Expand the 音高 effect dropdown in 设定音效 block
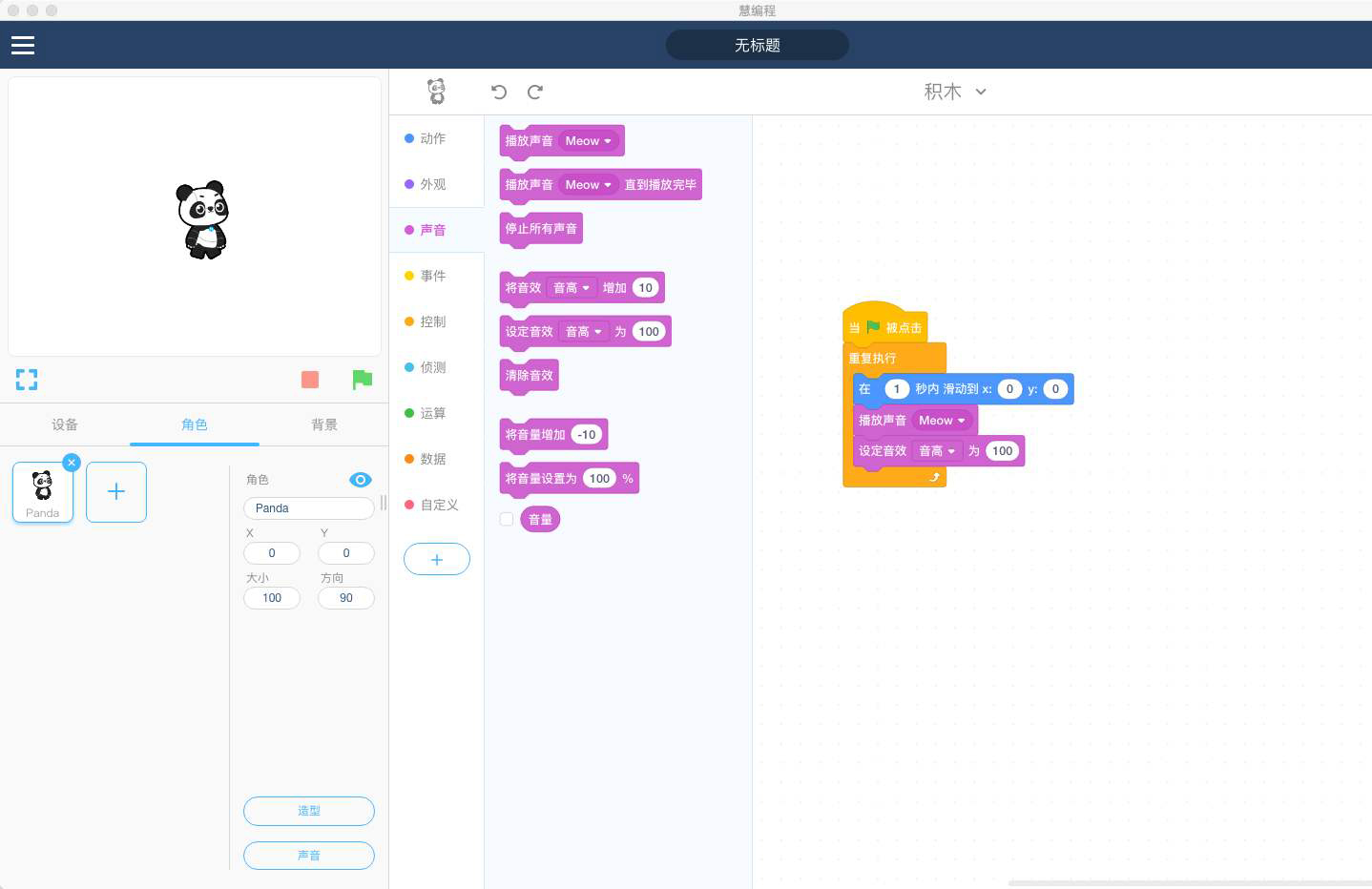1372x889 pixels. coord(584,331)
